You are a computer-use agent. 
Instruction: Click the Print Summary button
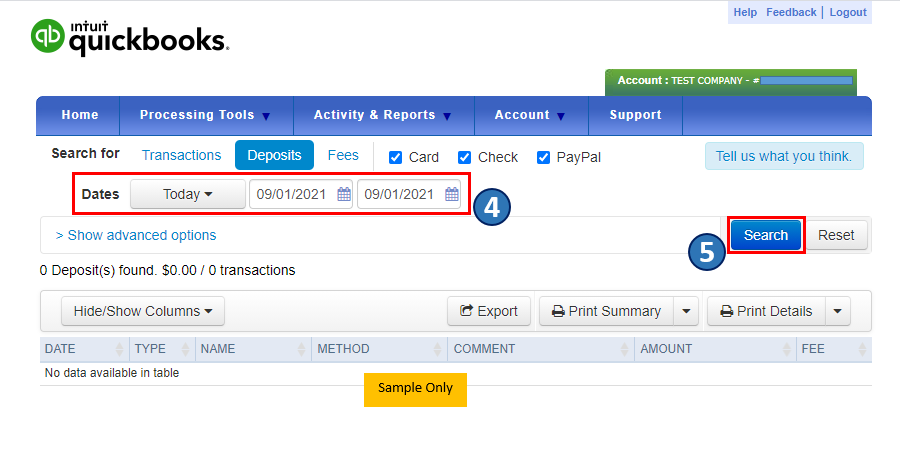point(606,311)
